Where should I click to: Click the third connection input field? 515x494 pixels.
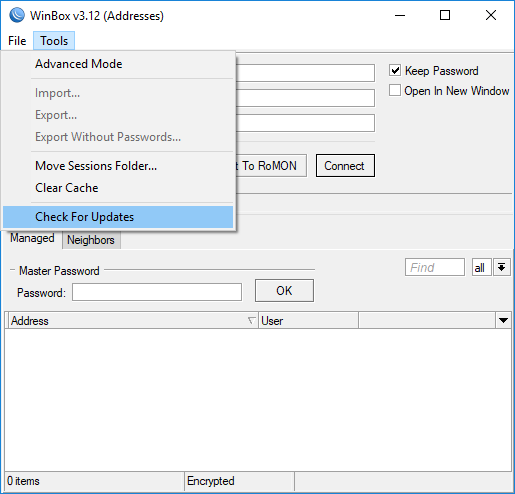(305, 123)
